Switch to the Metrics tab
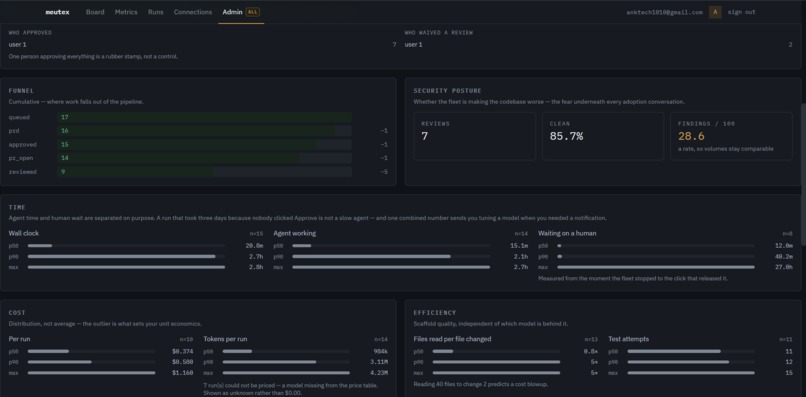The image size is (806, 397). point(126,12)
